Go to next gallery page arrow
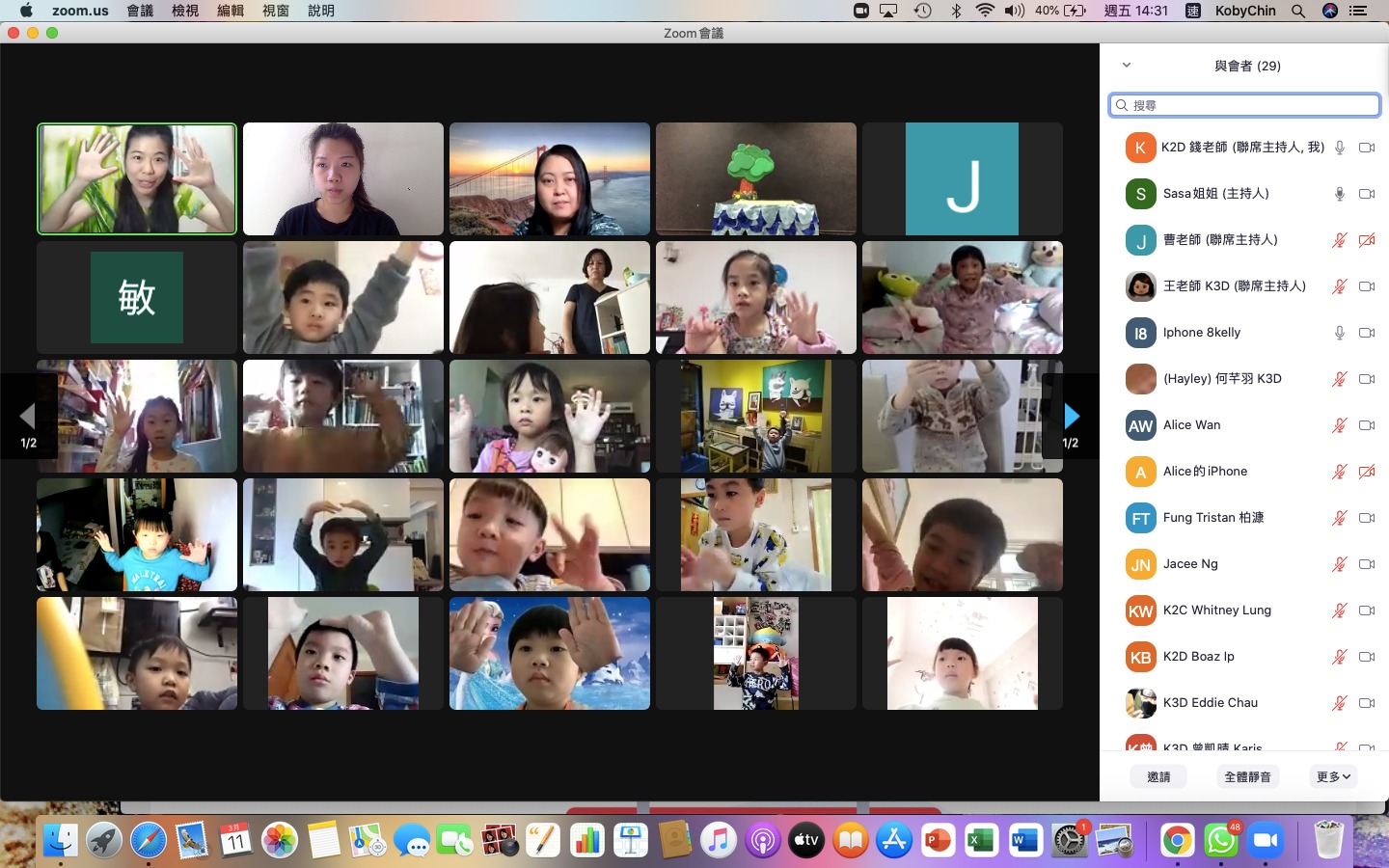 click(x=1071, y=417)
